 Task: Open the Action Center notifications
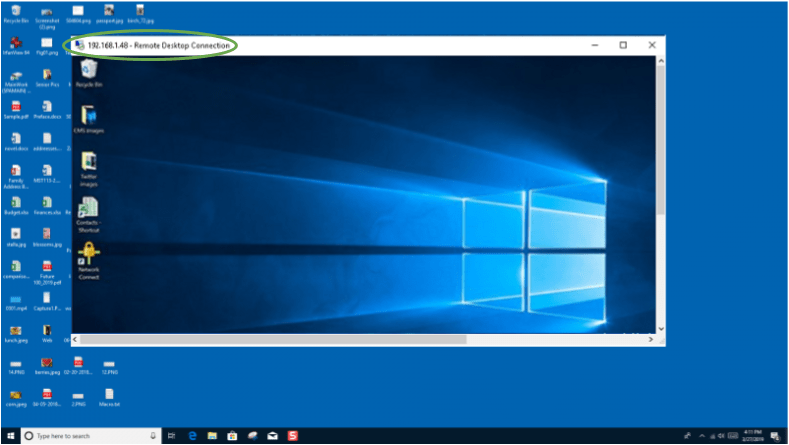click(775, 436)
